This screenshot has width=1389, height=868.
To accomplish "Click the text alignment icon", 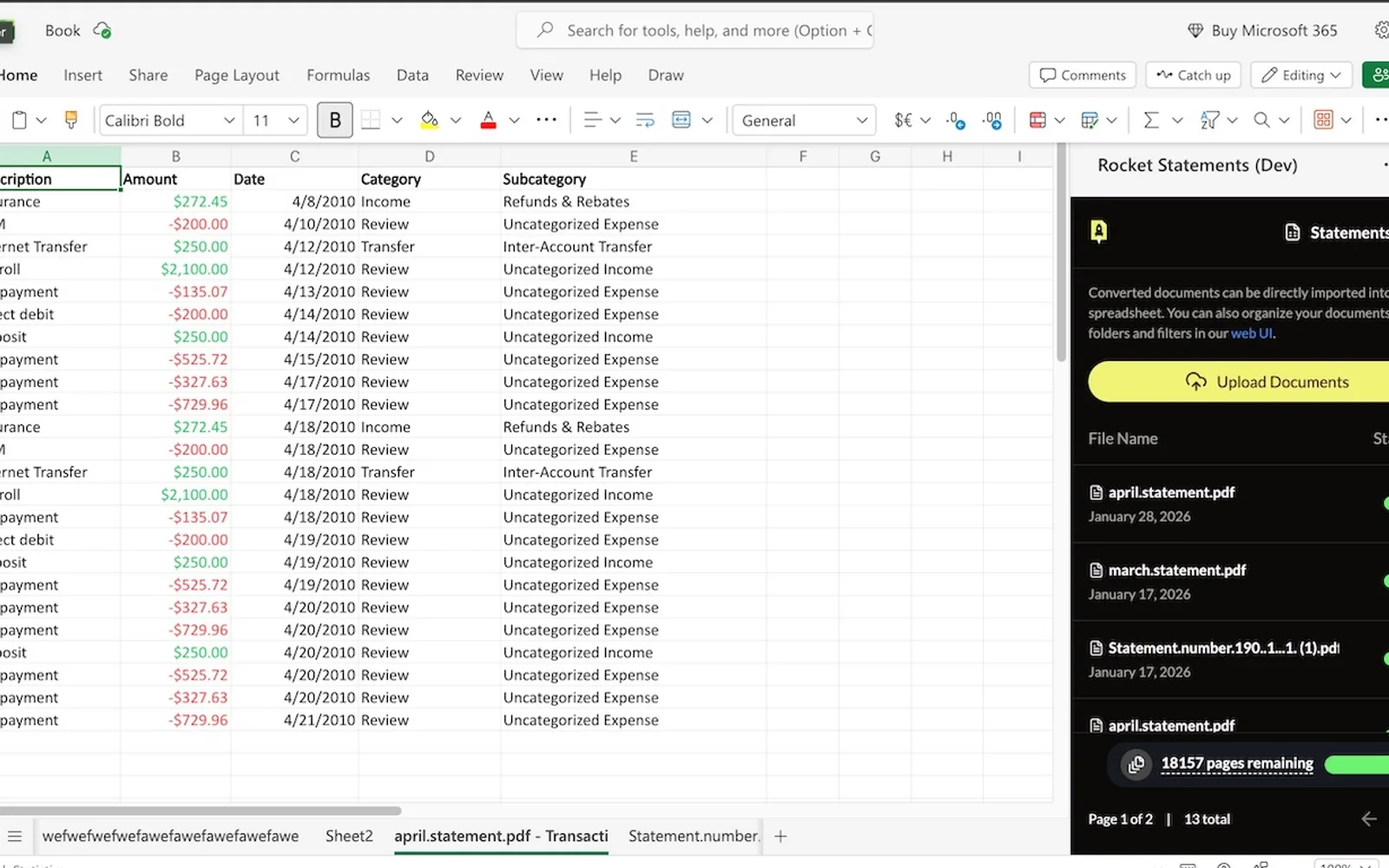I will pyautogui.click(x=593, y=120).
